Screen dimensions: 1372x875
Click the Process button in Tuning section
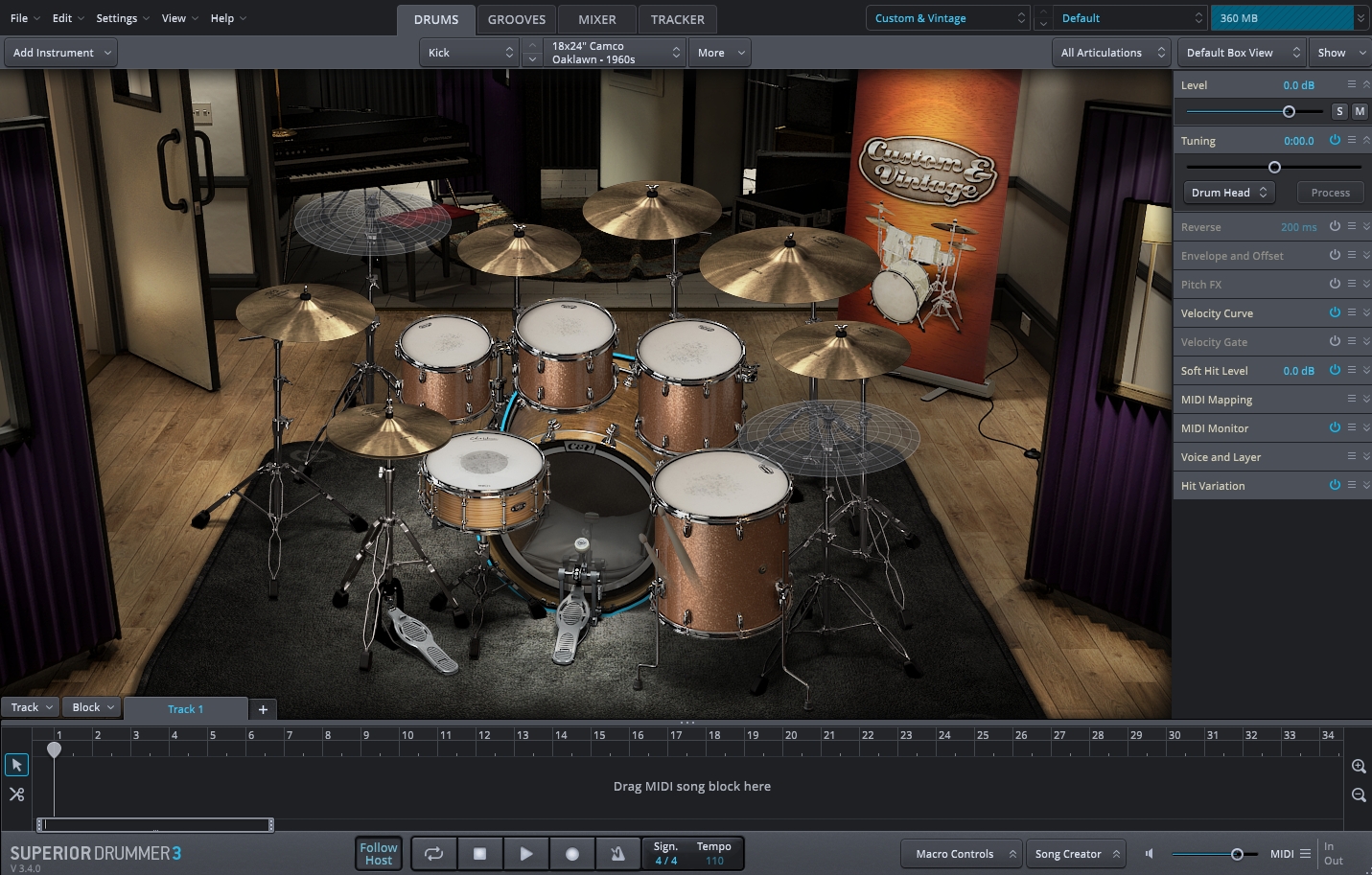1330,192
